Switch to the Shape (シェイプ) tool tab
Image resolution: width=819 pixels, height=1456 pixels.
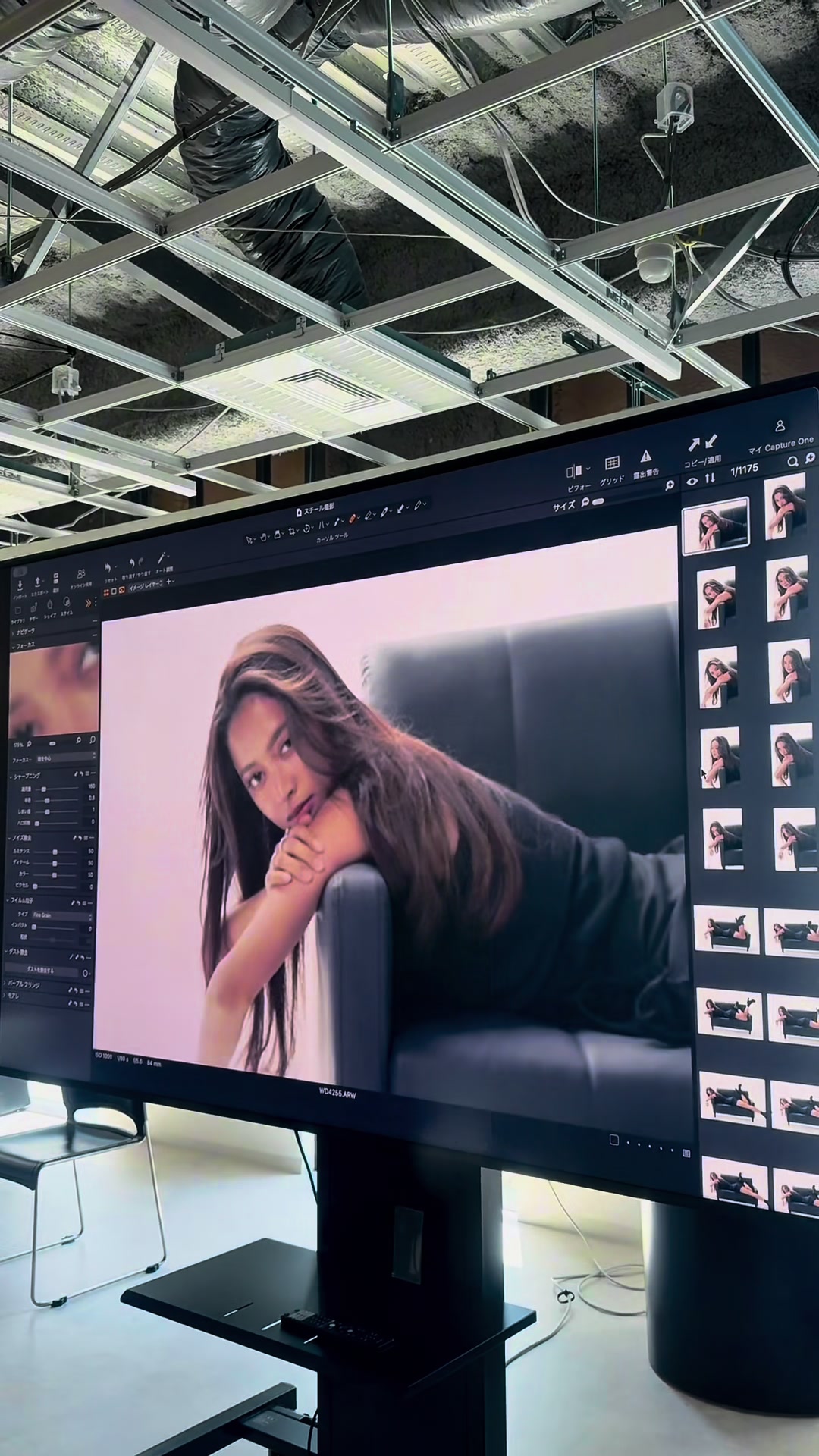click(50, 605)
